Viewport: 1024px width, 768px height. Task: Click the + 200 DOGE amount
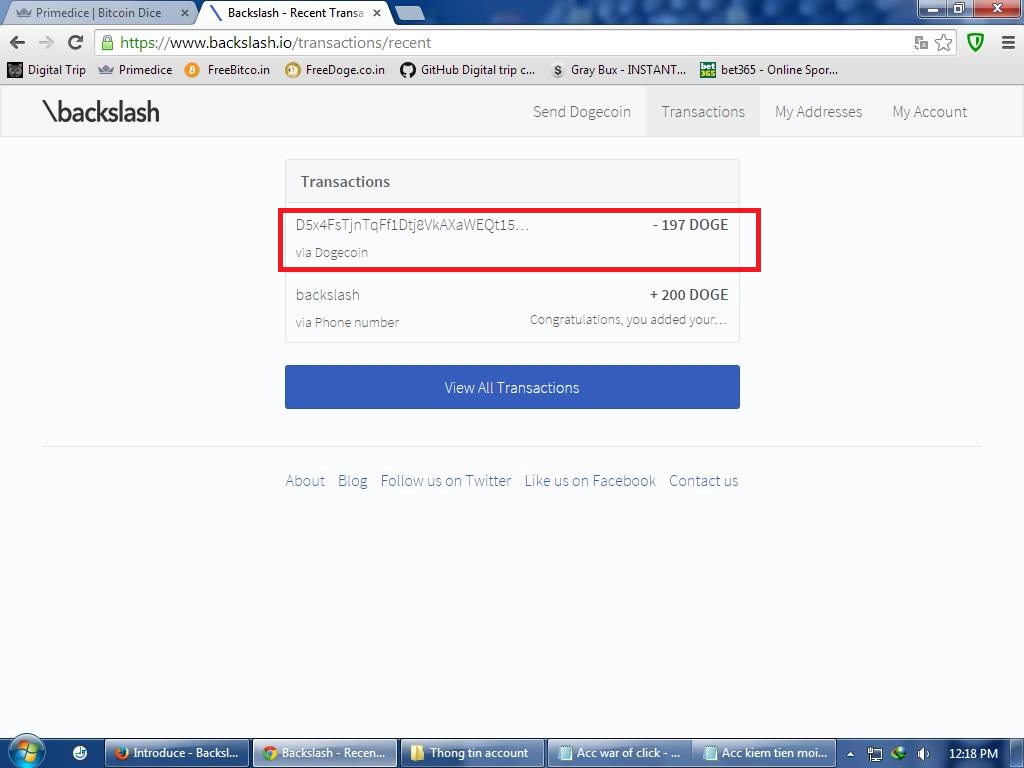688,295
